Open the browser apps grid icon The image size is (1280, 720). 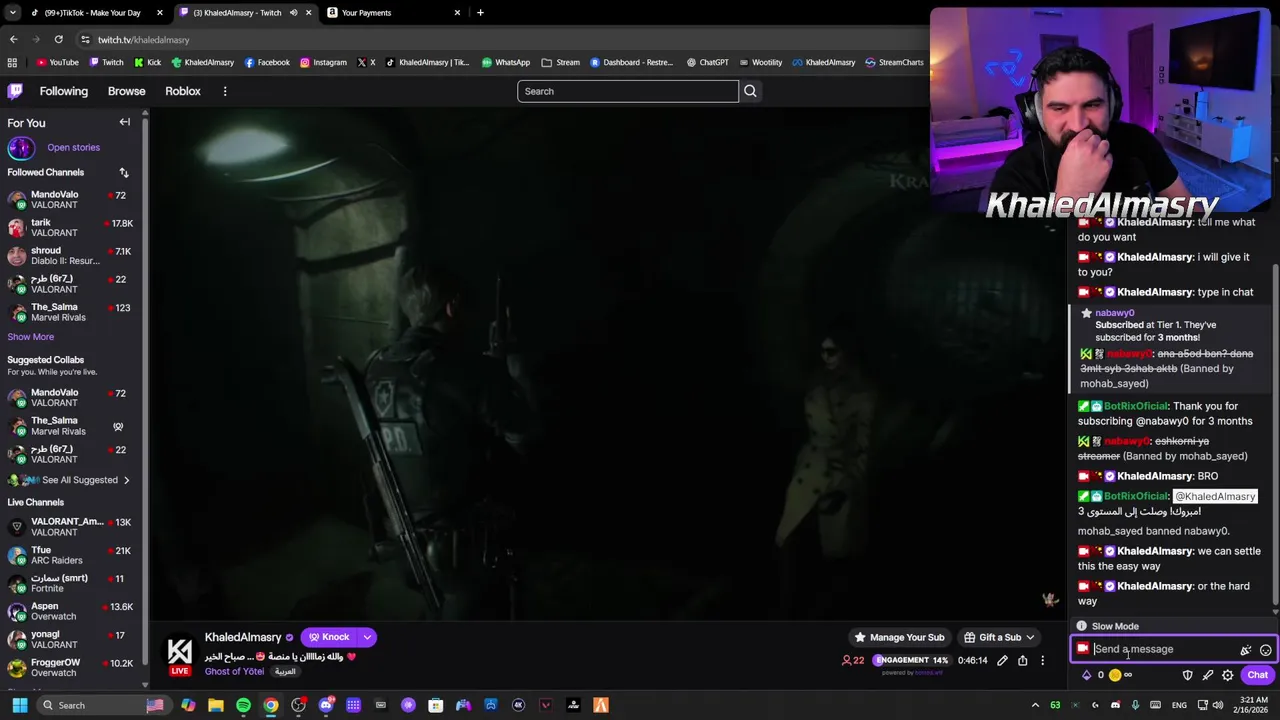tap(12, 62)
